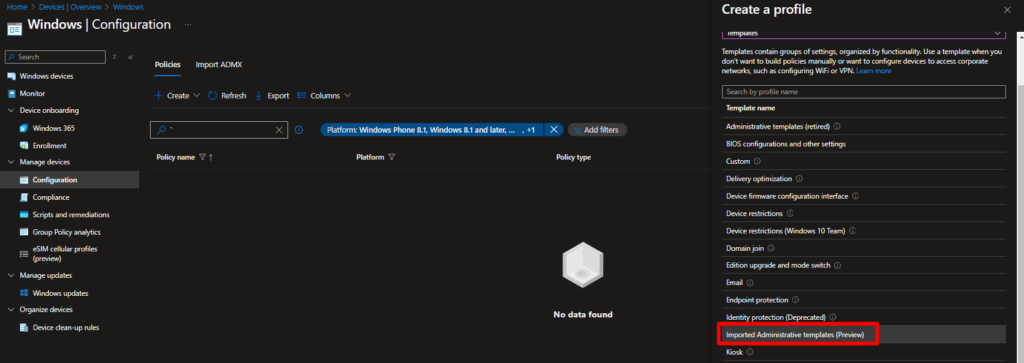Open the Enrollment icon in sidebar
The width and height of the screenshot is (1024, 363).
(24, 146)
